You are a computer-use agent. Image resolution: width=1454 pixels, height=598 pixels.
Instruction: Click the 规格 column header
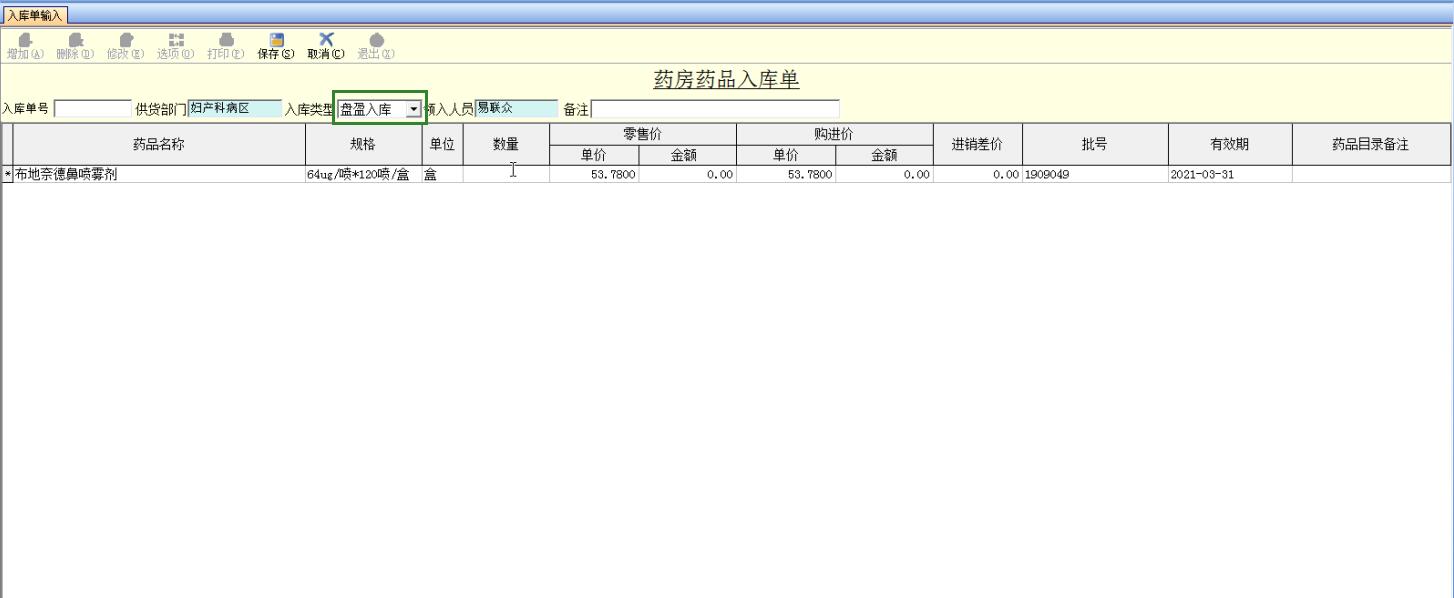pos(363,144)
